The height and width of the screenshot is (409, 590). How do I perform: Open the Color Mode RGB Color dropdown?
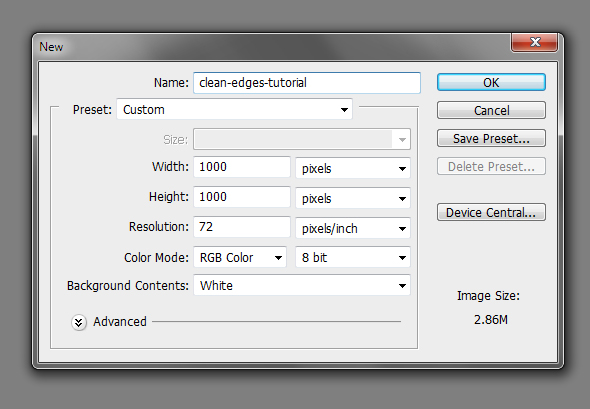tap(240, 257)
